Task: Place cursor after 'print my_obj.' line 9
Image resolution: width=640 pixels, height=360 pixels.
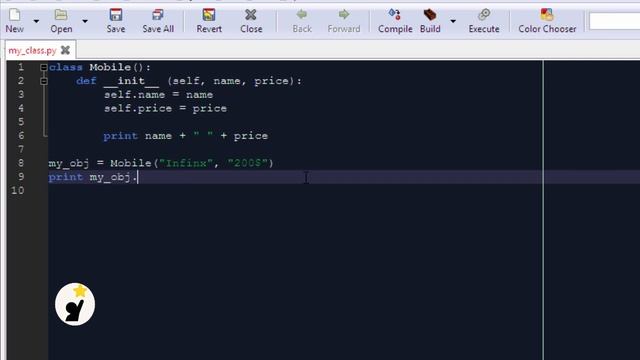Action: click(x=139, y=177)
